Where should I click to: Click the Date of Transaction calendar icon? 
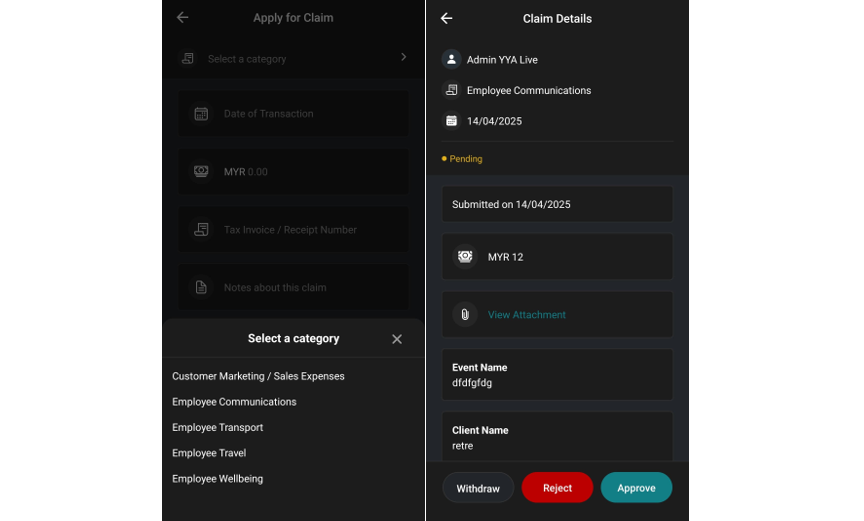point(201,113)
